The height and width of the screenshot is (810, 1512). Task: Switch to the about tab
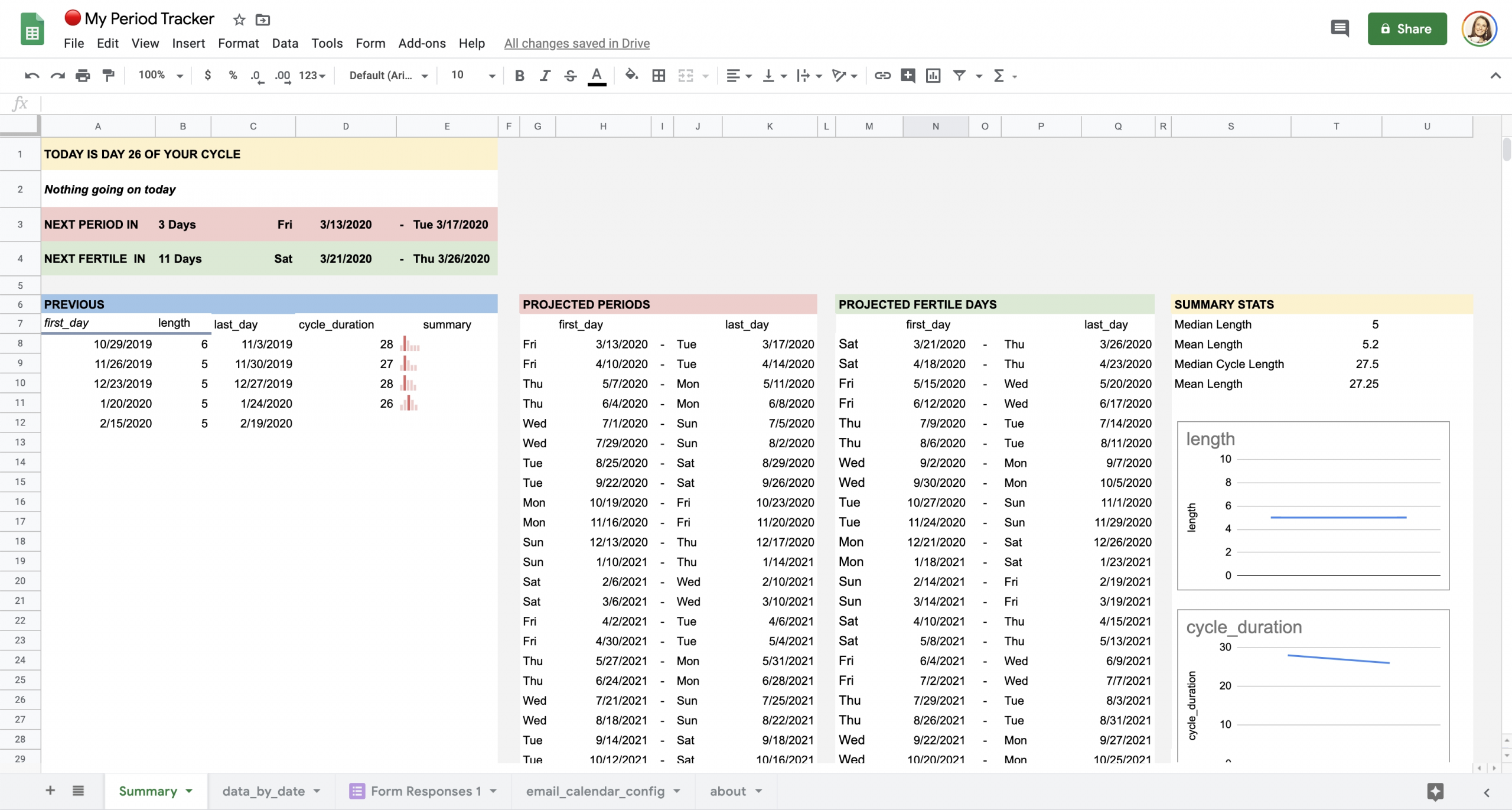[727, 791]
